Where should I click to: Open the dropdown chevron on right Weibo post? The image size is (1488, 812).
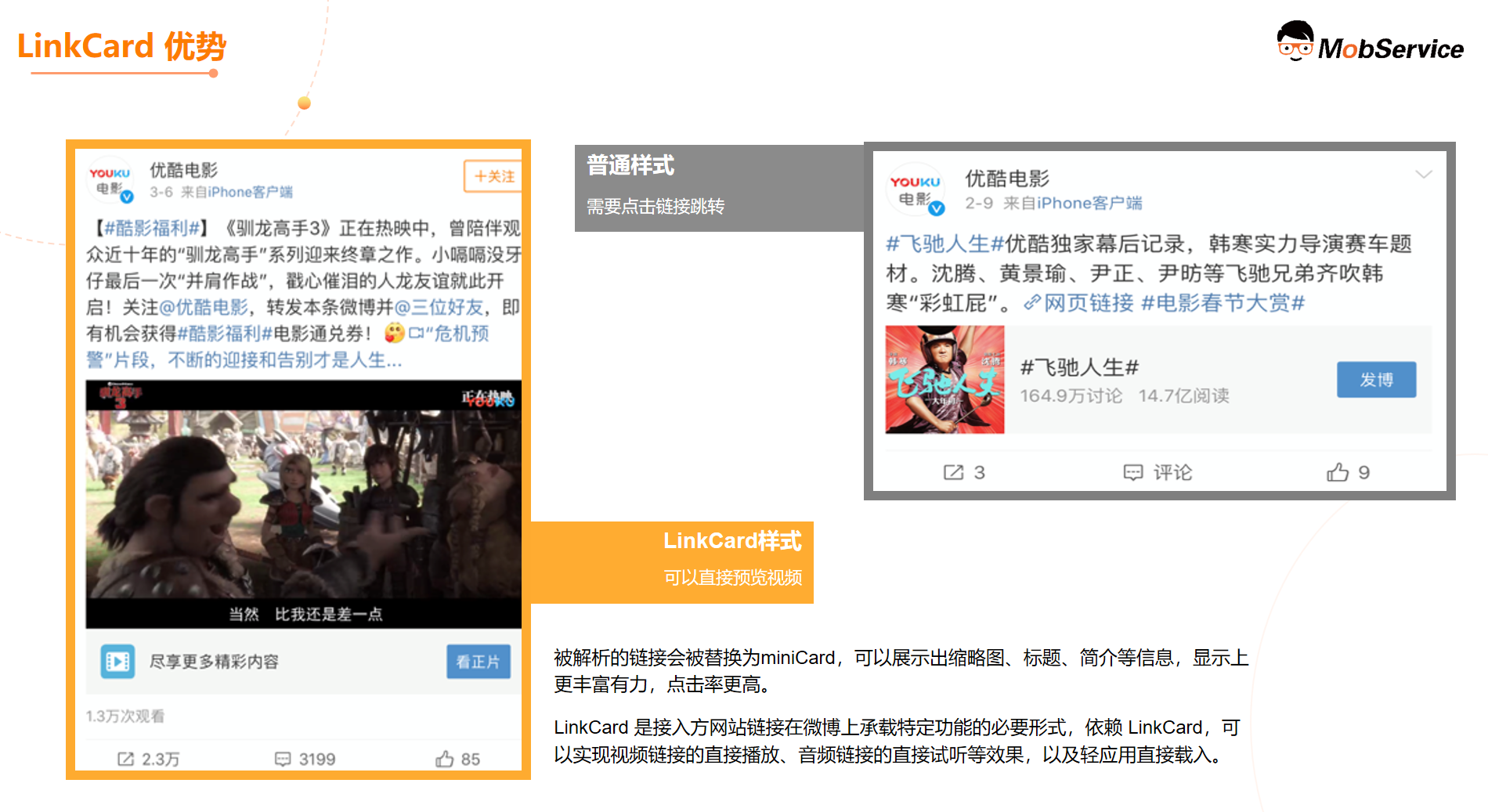(x=1424, y=175)
